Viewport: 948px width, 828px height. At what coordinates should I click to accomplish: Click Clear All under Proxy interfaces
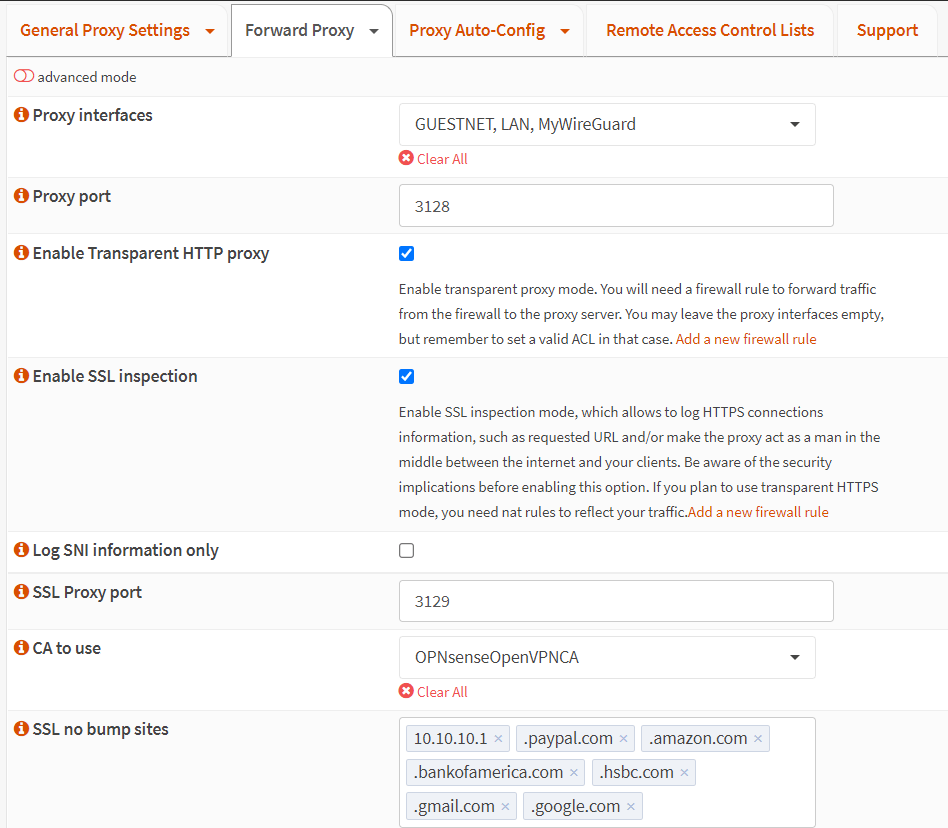441,159
